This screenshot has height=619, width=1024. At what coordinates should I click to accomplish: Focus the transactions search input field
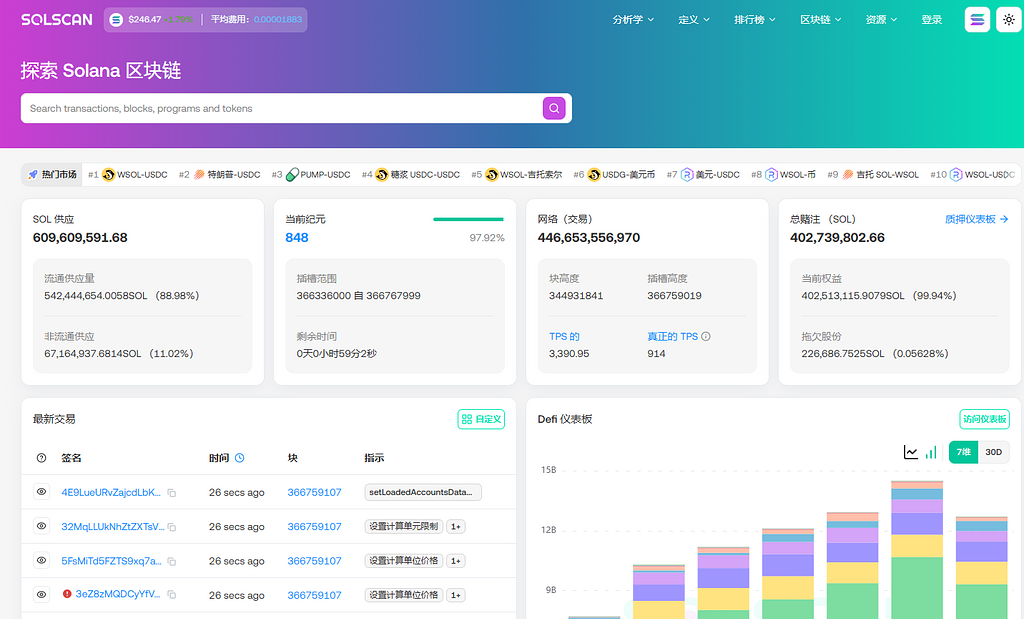coord(280,108)
